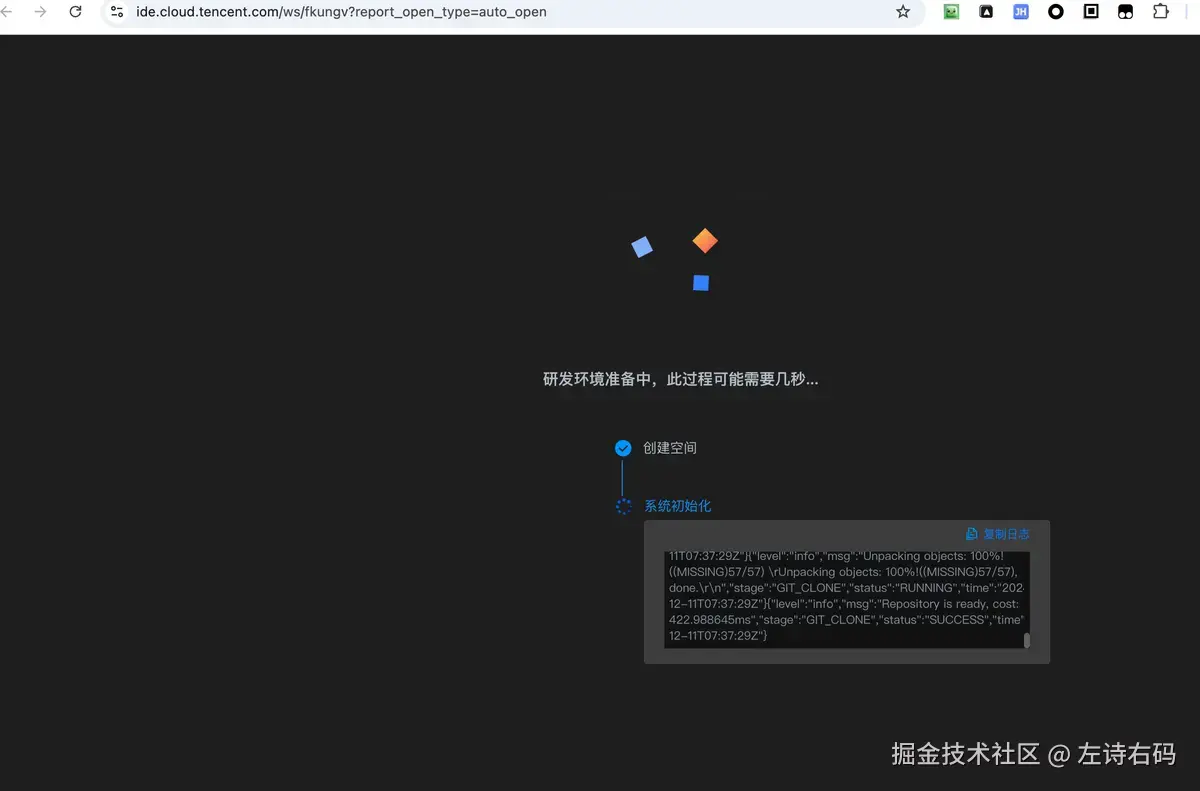Viewport: 1200px width, 791px height.
Task: Click the log panel scrollbar thumb
Action: (1026, 640)
